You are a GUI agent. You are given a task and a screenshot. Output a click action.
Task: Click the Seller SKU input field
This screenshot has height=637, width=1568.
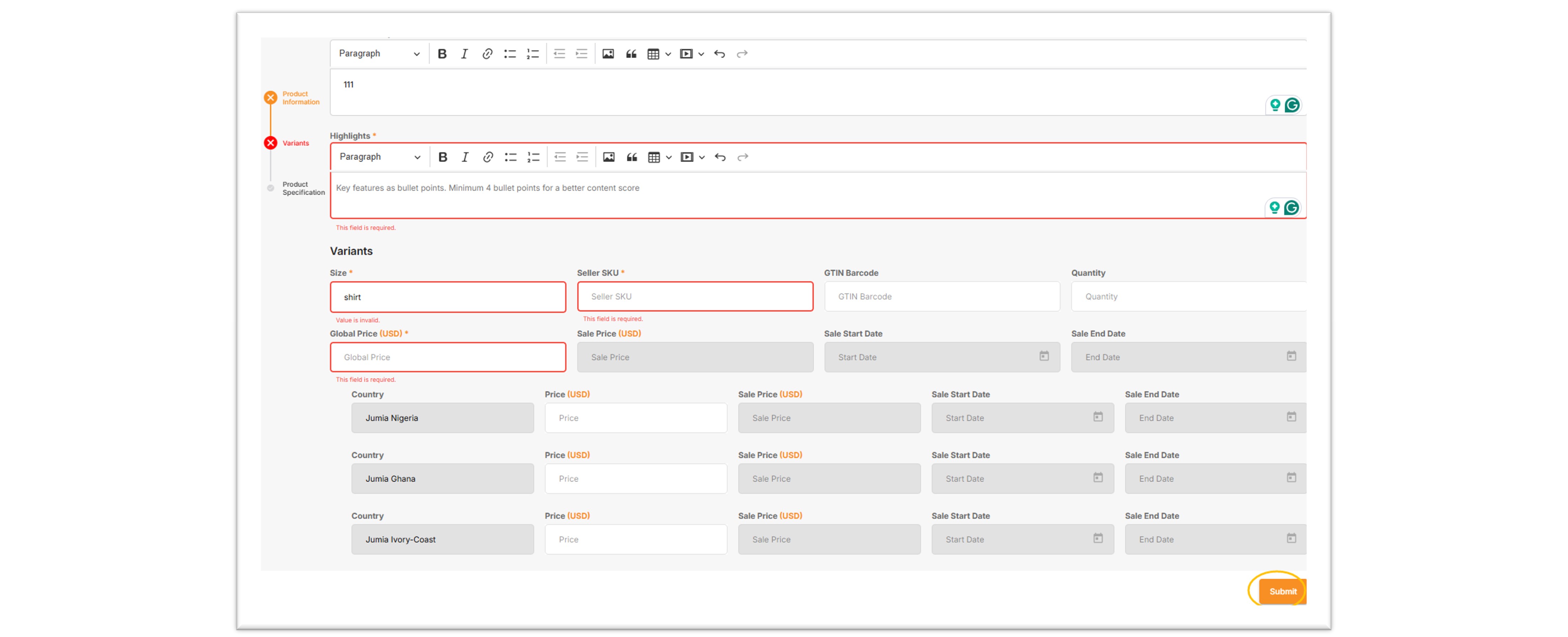[x=695, y=297]
